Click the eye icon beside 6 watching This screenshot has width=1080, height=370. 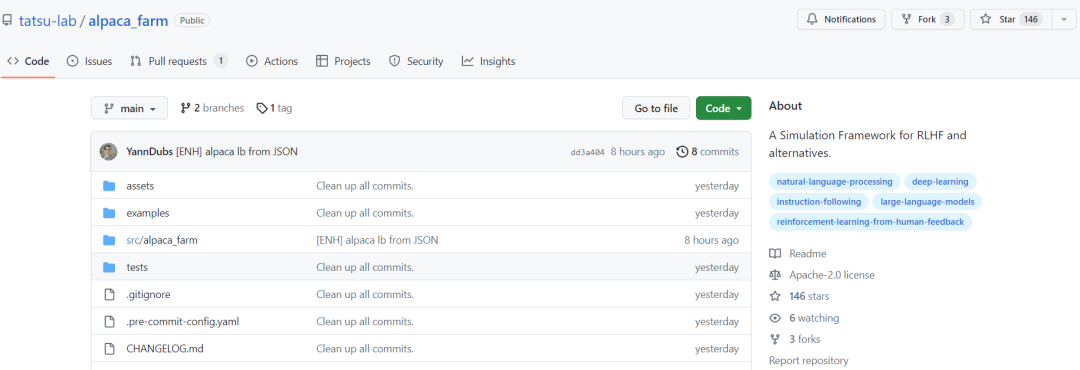pyautogui.click(x=775, y=318)
